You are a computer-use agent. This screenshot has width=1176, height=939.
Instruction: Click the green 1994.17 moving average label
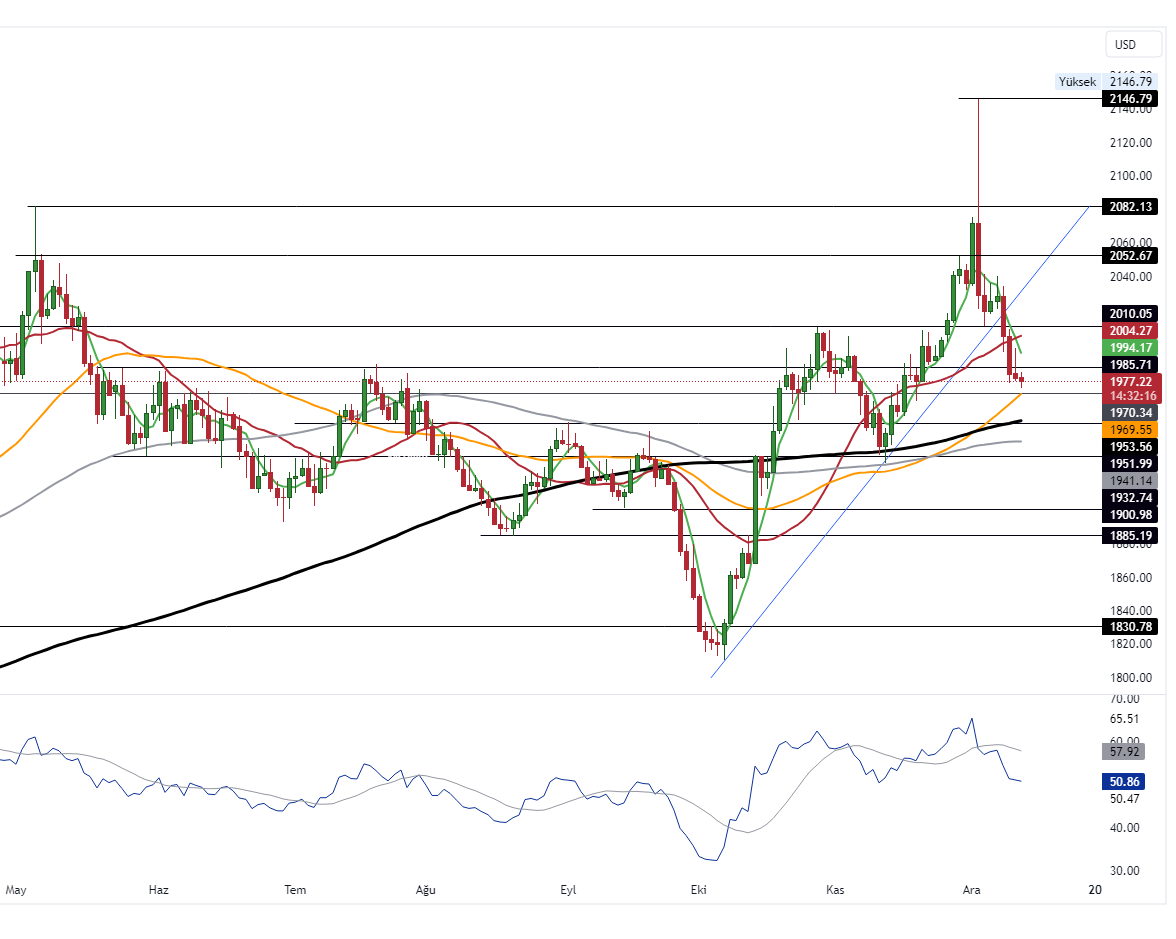coord(1130,347)
